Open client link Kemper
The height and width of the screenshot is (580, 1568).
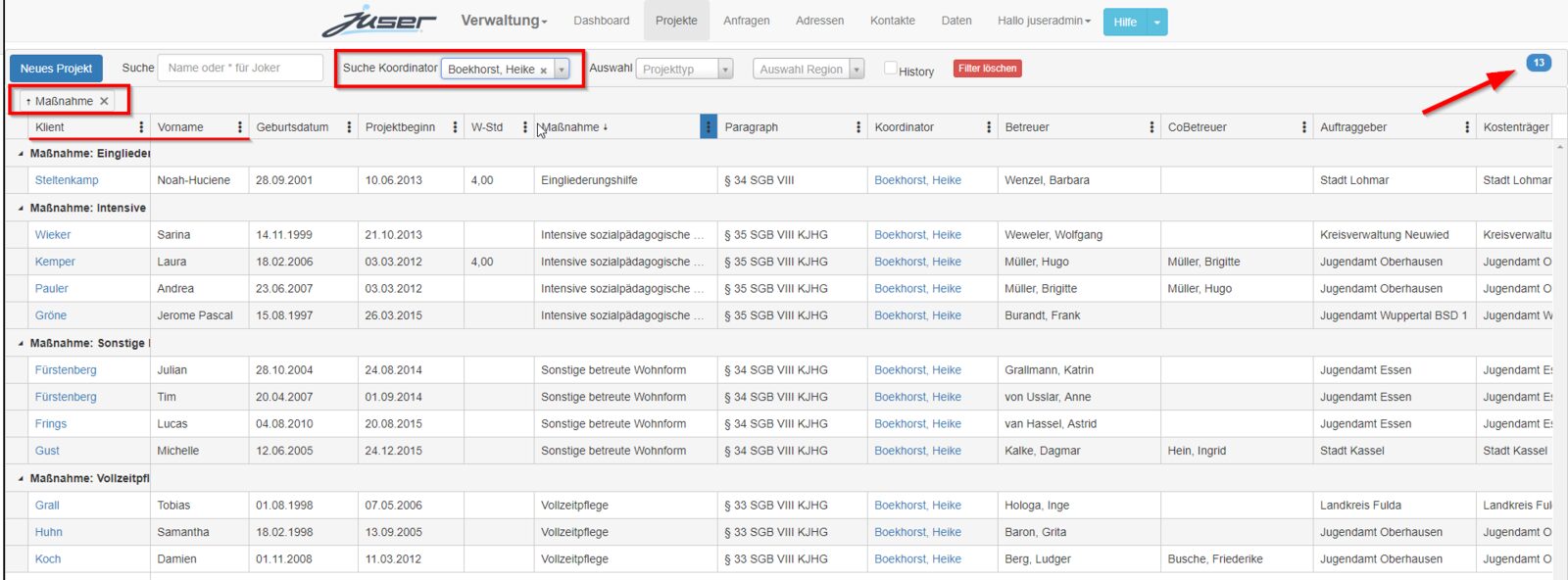coord(55,262)
